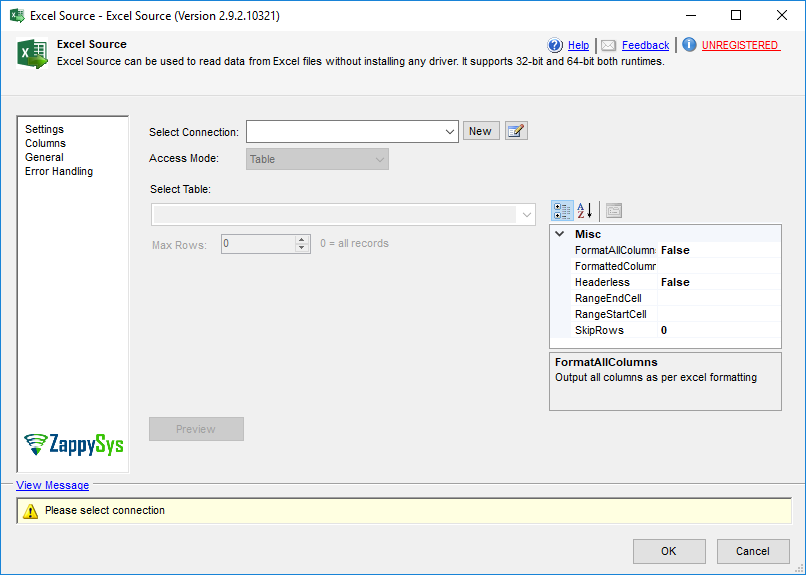Open the Settings tab

tap(44, 129)
